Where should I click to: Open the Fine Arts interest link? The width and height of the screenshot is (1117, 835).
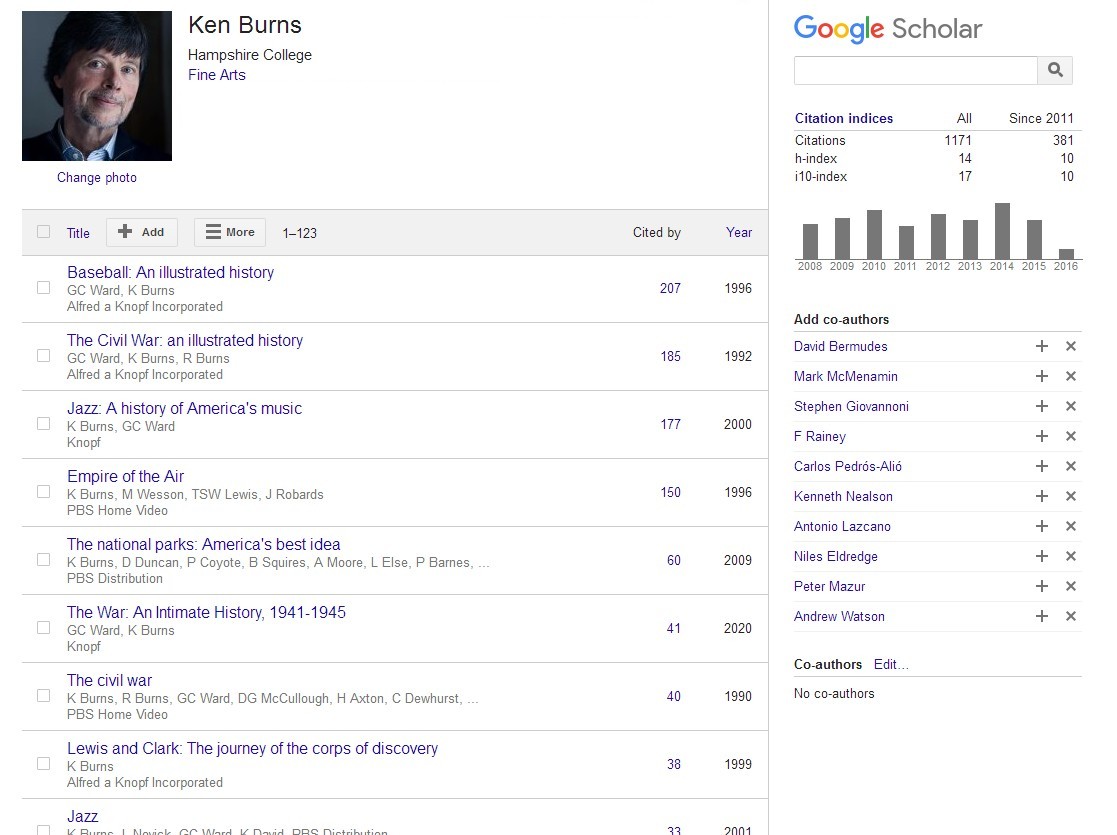coord(217,75)
